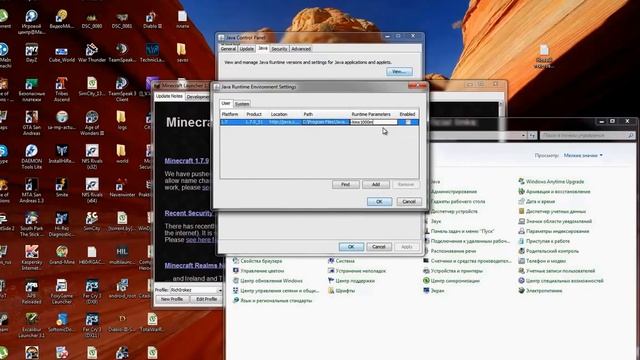Toggle the Enabled checkbox for the Java runtime row
The image size is (640, 360).
tap(408, 122)
